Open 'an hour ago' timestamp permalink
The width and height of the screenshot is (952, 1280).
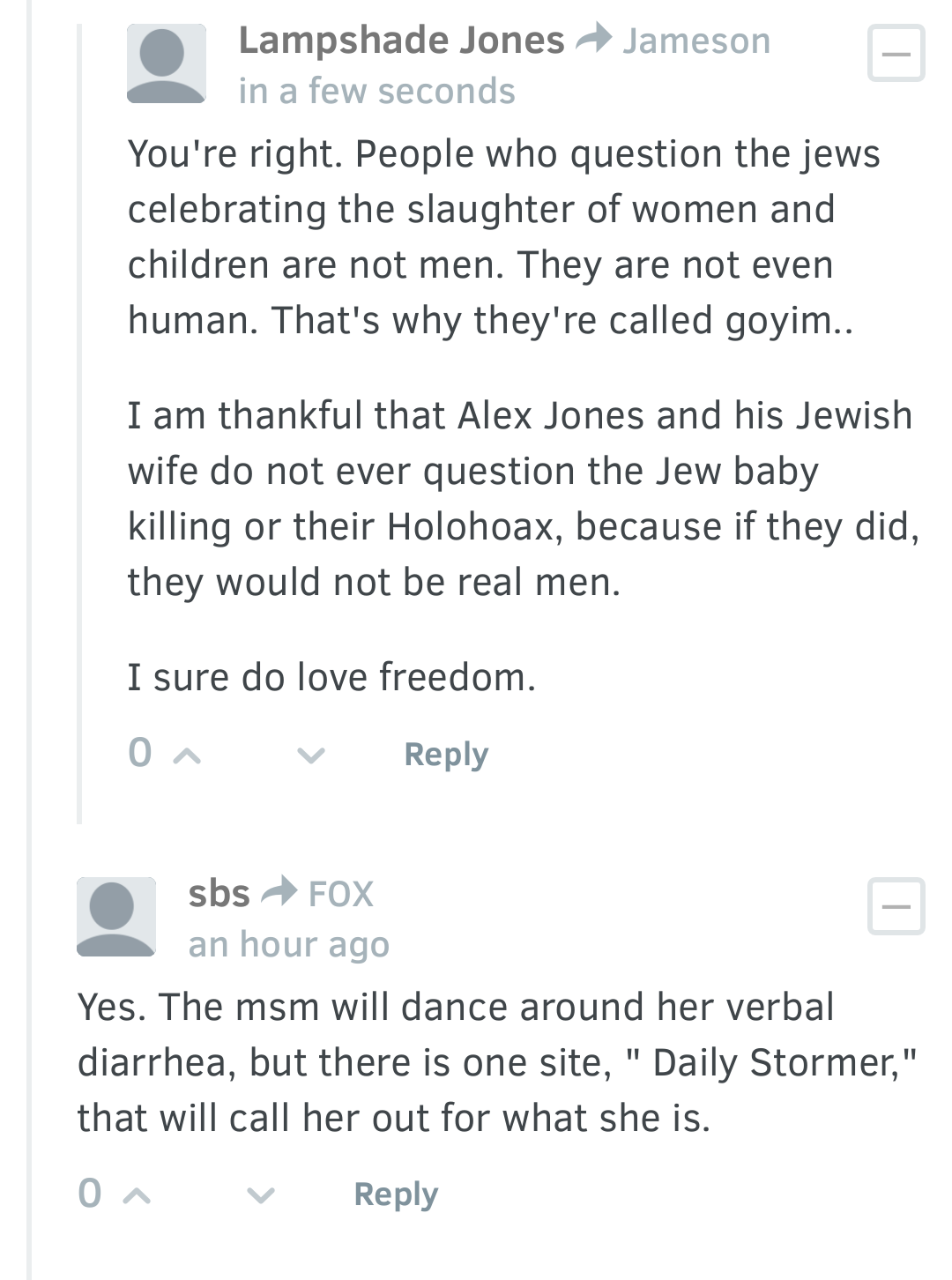point(288,944)
